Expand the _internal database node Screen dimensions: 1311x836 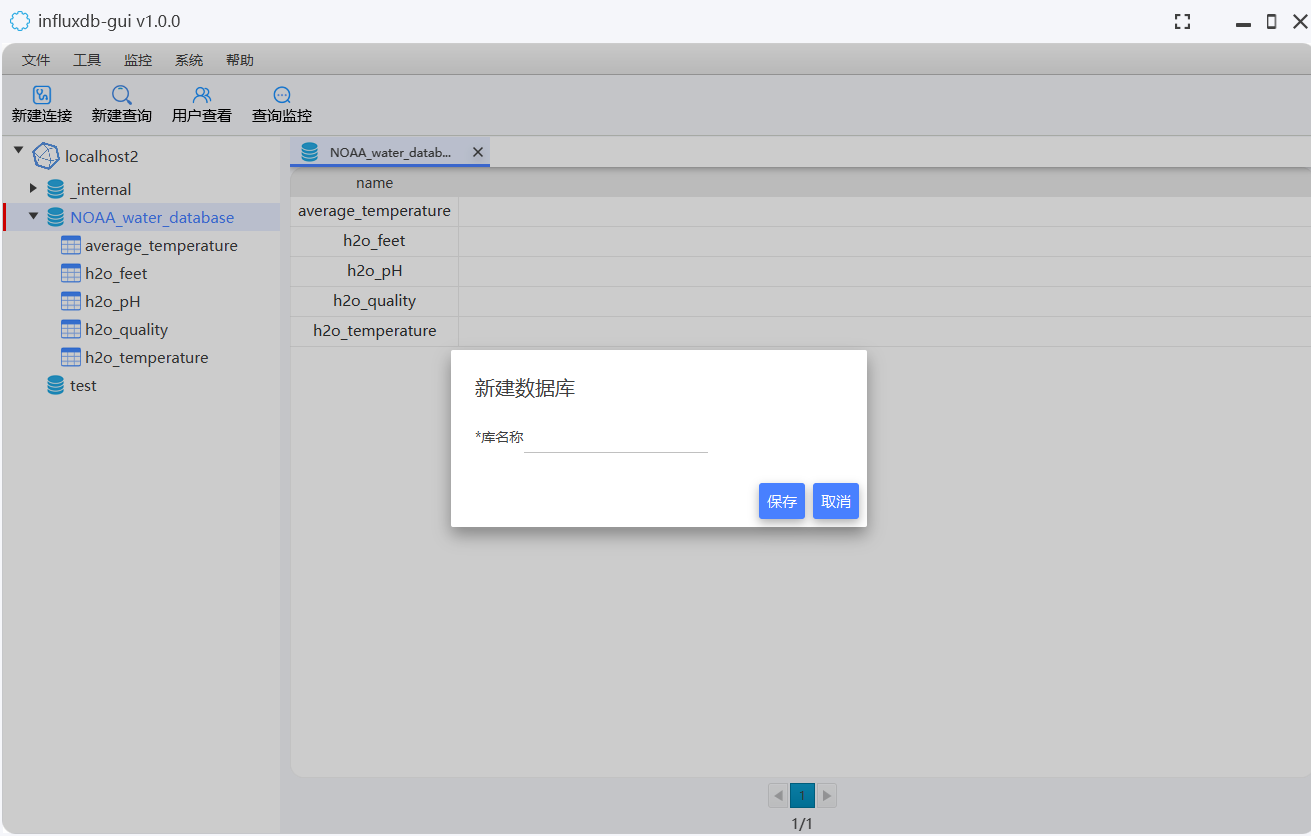click(33, 188)
